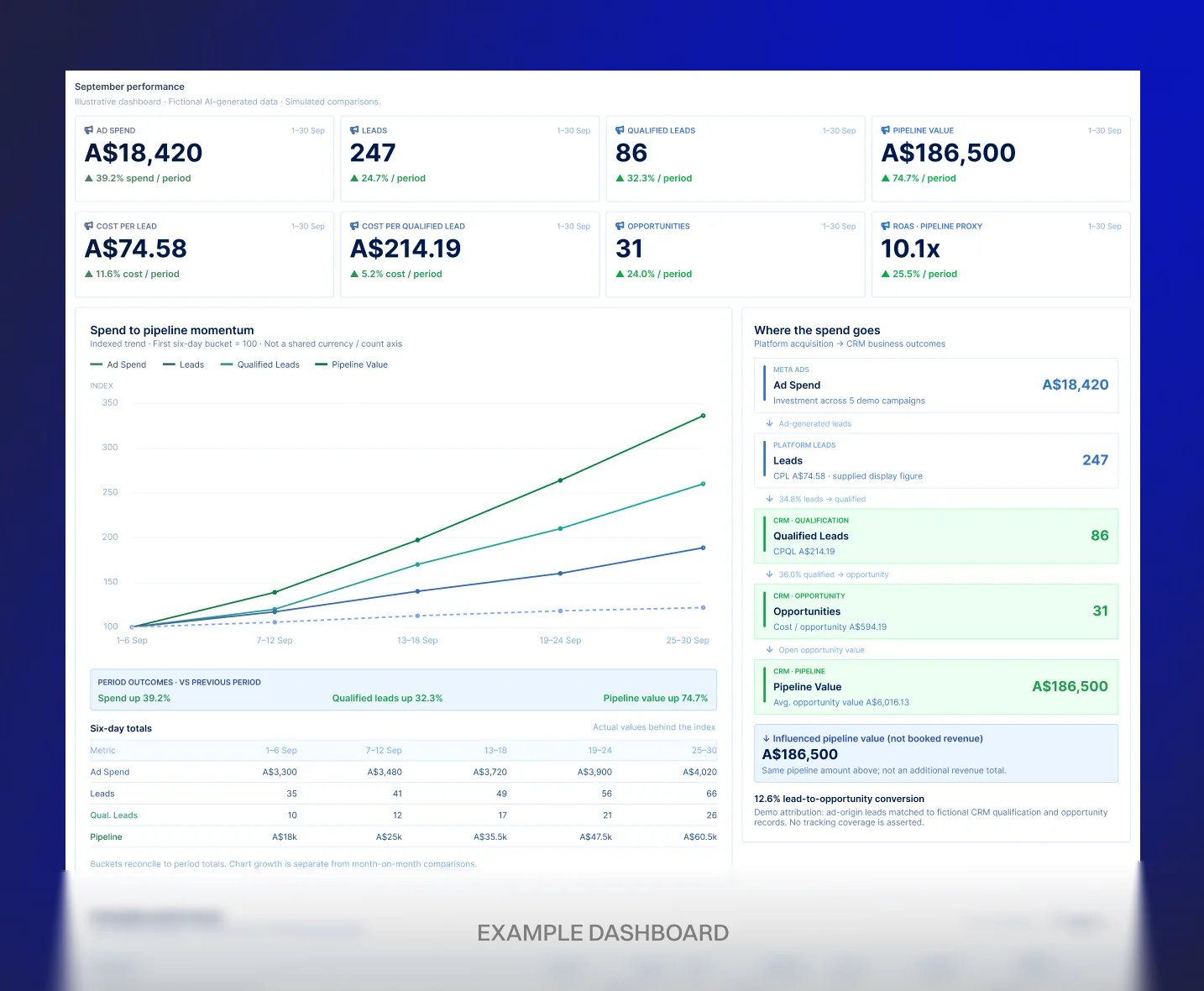The height and width of the screenshot is (991, 1204).
Task: Open the Platform Leads funnel card
Action: coord(936,460)
